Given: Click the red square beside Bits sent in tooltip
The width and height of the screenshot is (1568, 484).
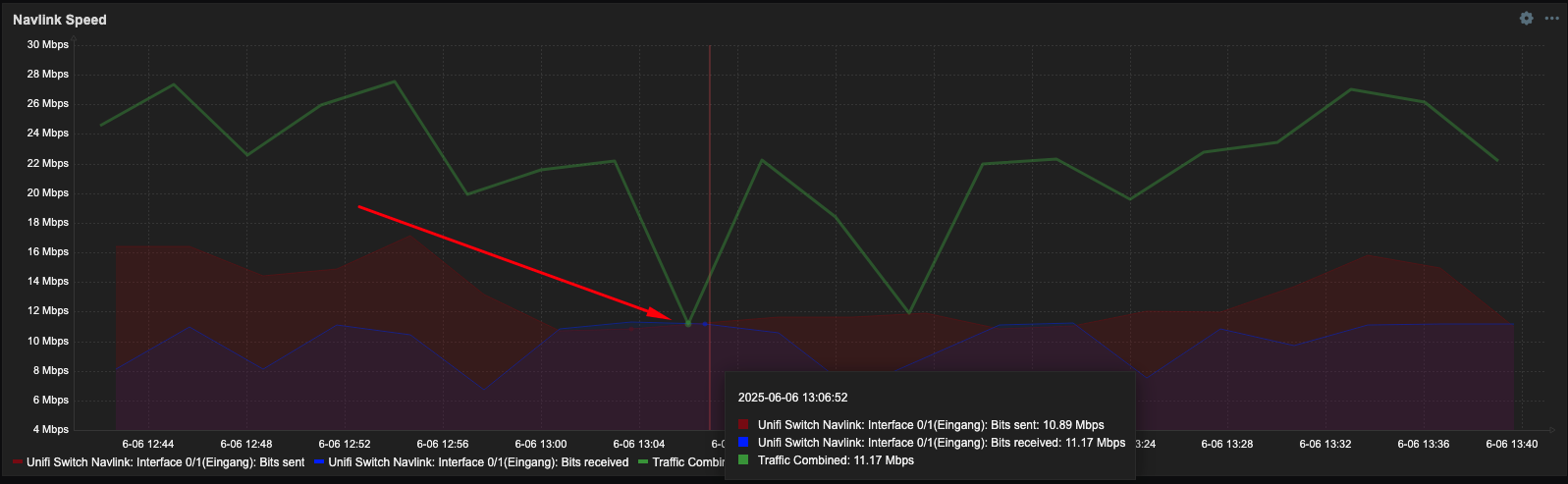Looking at the screenshot, I should (743, 425).
